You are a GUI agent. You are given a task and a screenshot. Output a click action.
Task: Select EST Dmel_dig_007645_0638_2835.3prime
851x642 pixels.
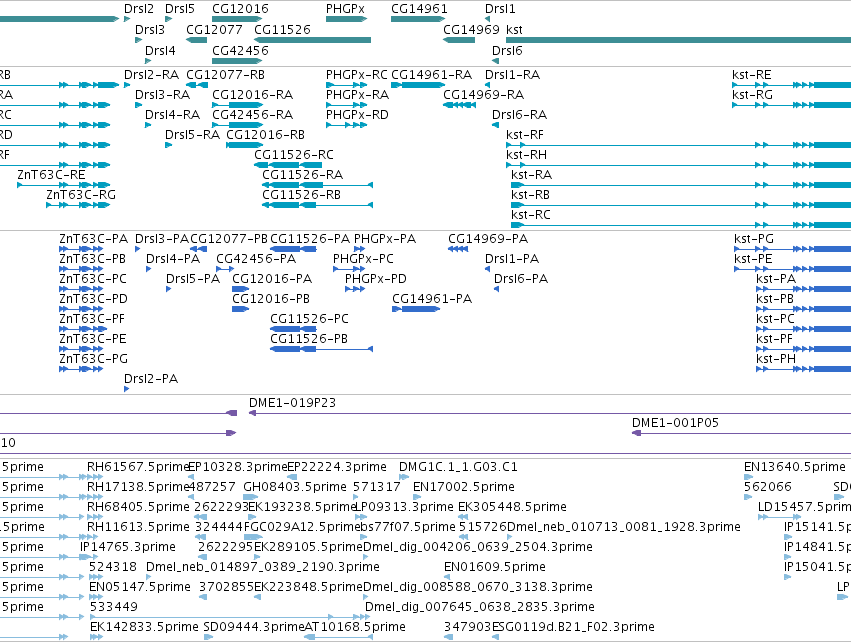pyautogui.click(x=480, y=607)
